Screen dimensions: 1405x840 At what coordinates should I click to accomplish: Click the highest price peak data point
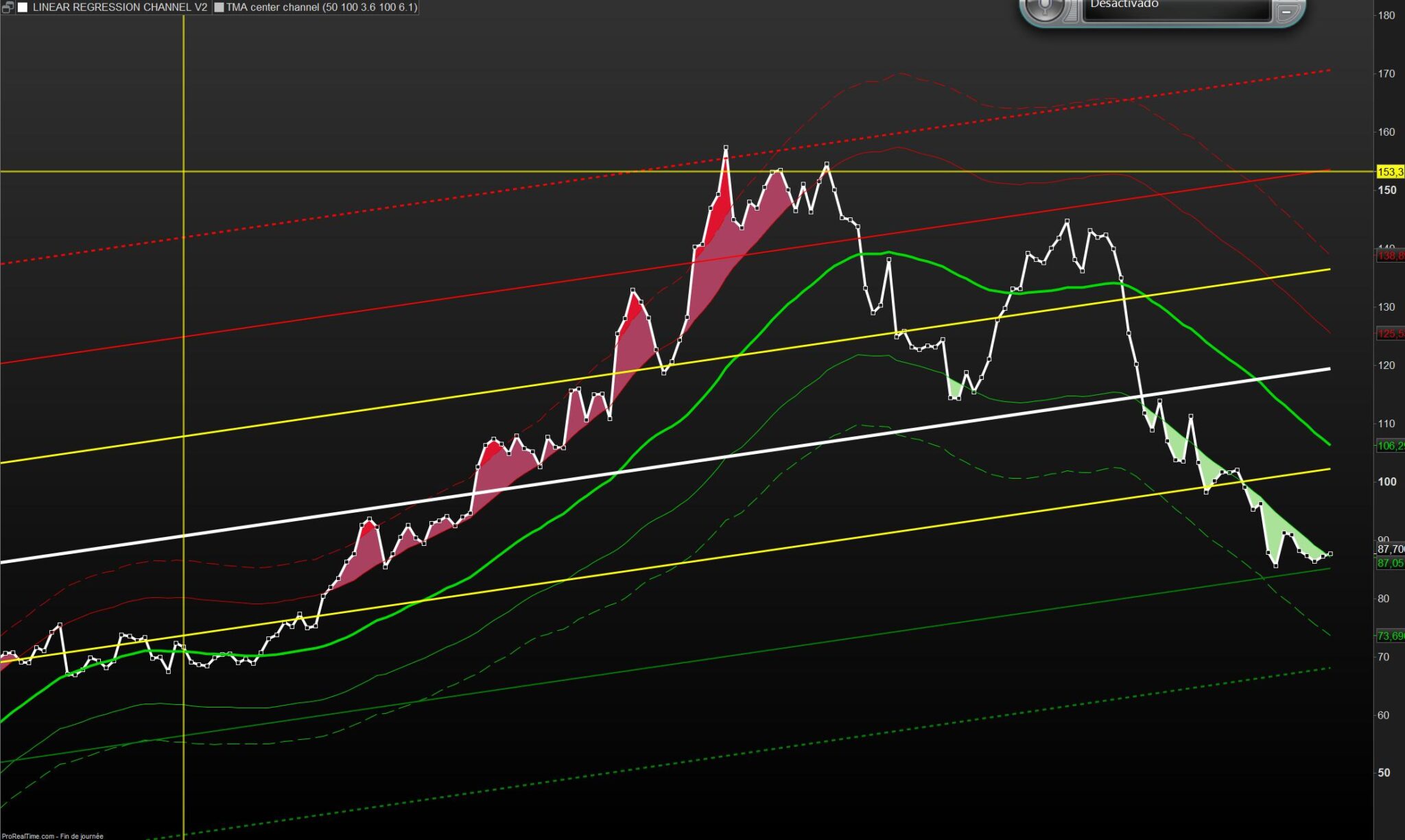pos(726,147)
